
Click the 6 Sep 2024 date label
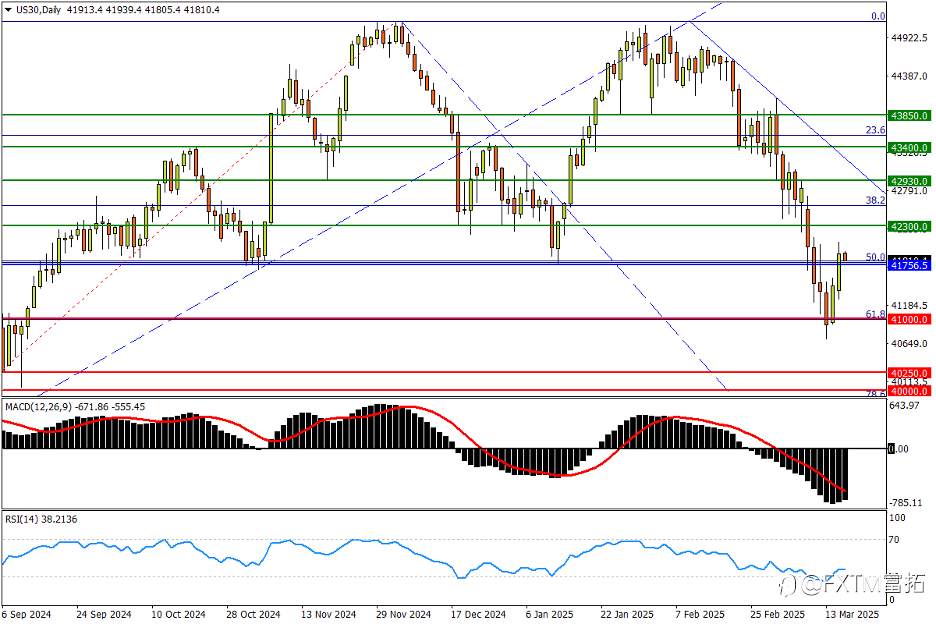pos(26,614)
